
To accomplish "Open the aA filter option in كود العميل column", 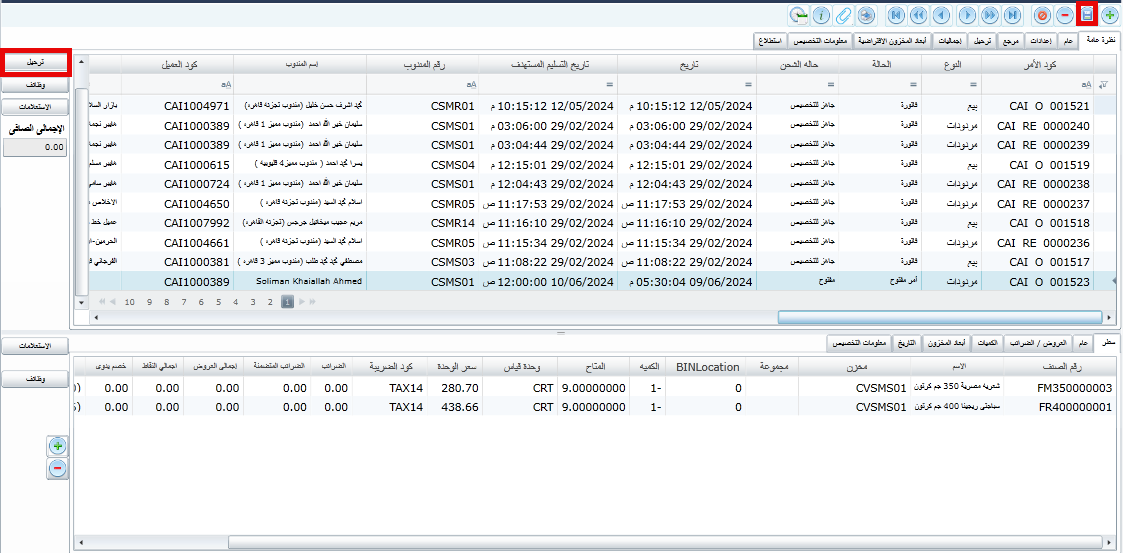I will (226, 84).
